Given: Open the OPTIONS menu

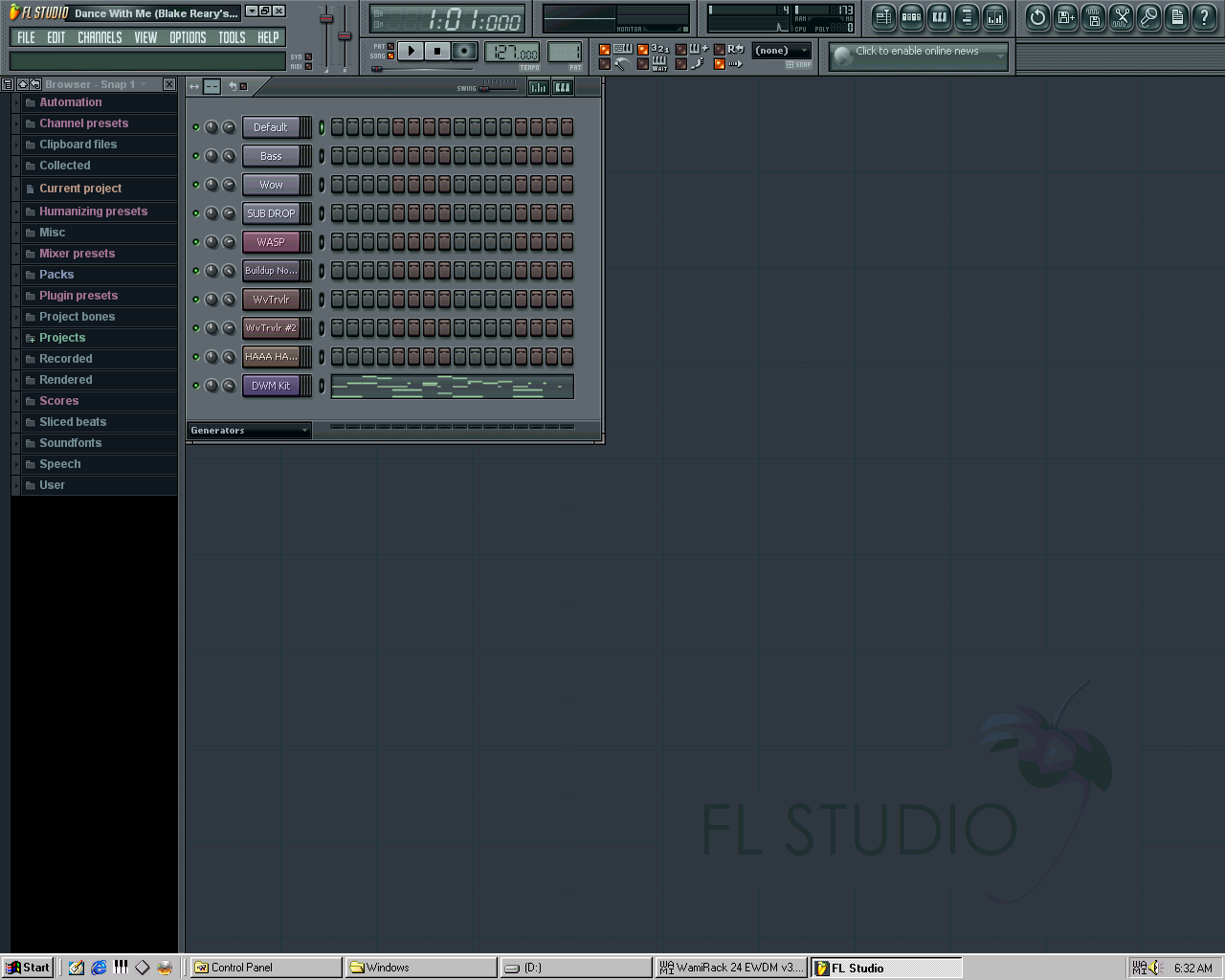Looking at the screenshot, I should [x=188, y=37].
